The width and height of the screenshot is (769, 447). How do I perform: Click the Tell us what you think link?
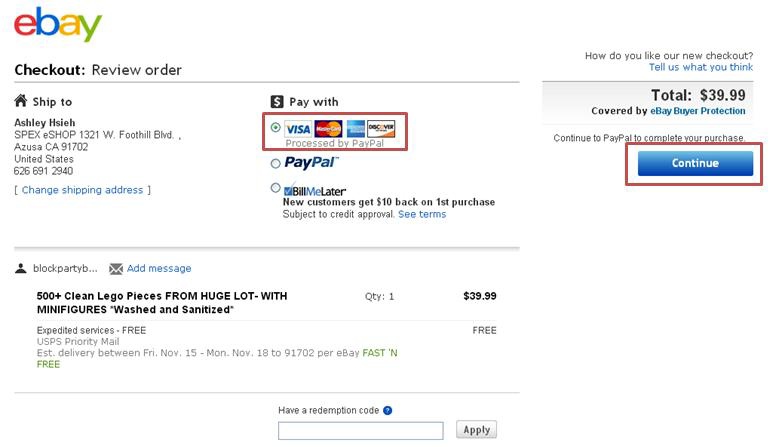pos(701,67)
